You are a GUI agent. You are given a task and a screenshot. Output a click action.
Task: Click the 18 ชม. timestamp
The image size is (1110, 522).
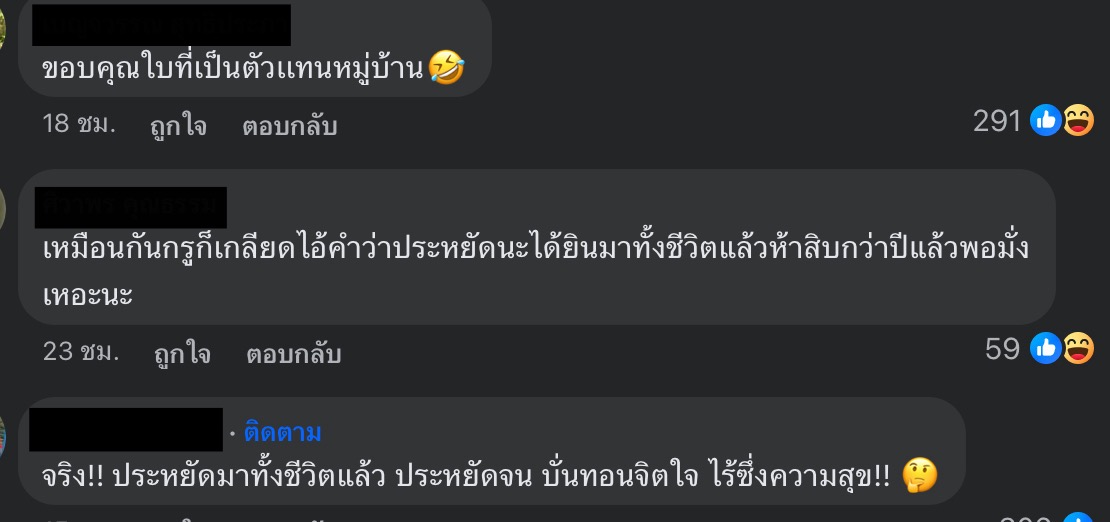(79, 124)
